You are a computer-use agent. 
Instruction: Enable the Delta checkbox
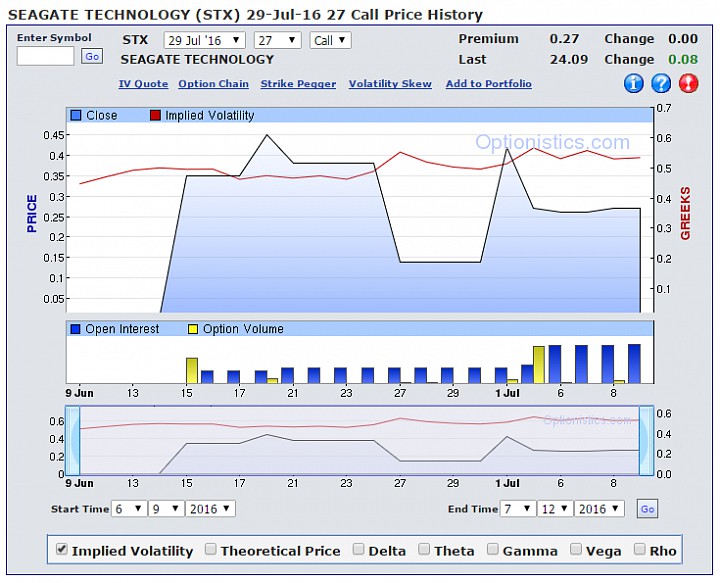tap(358, 549)
